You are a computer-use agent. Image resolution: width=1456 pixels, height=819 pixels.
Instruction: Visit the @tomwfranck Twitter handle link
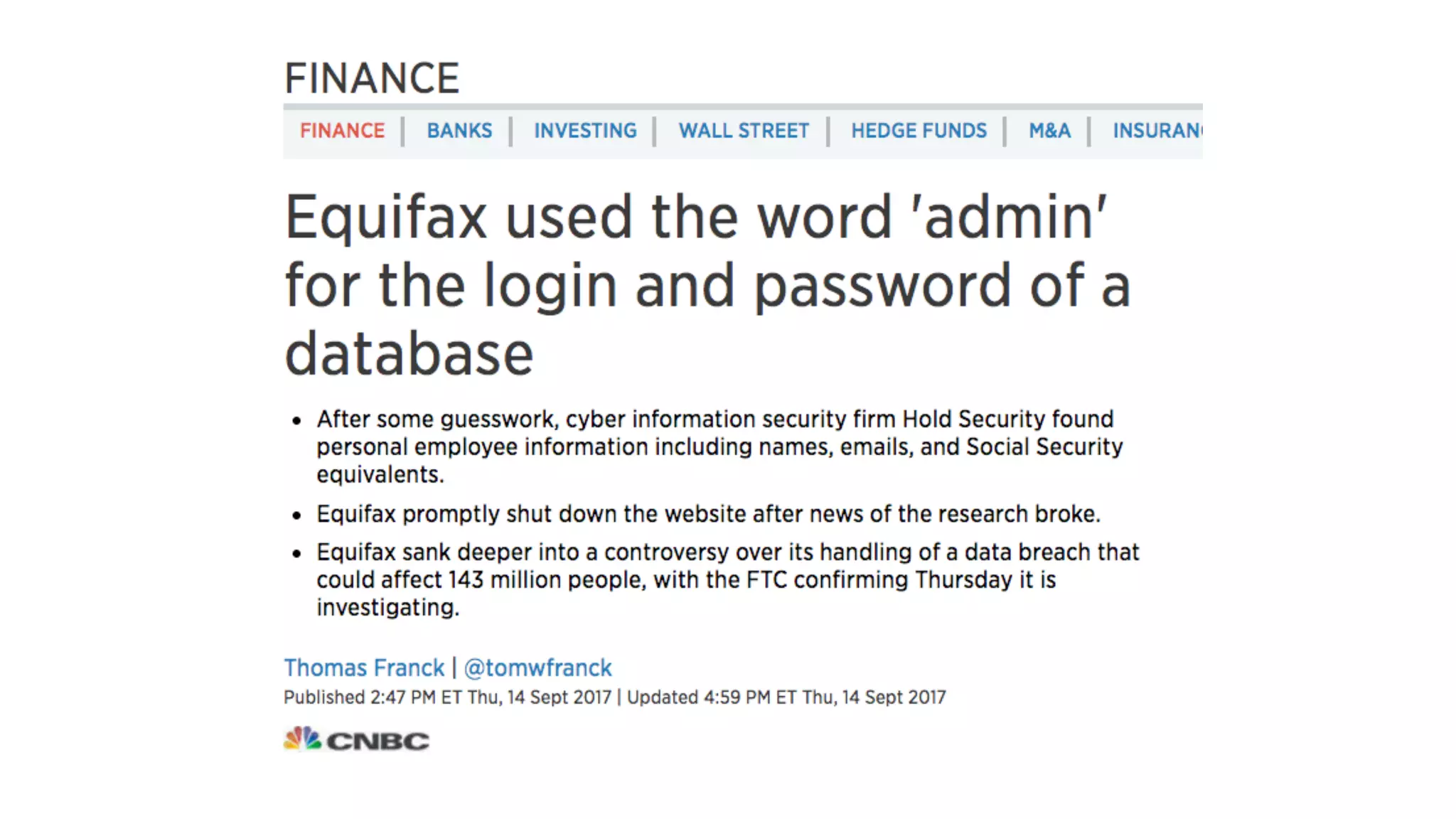pyautogui.click(x=537, y=668)
